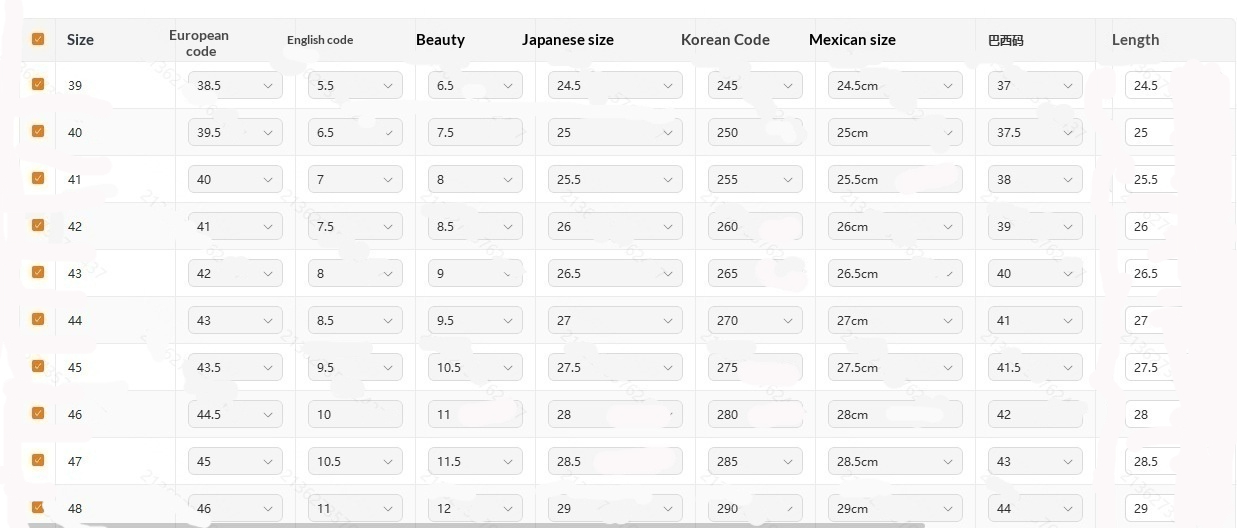The image size is (1237, 528).
Task: Click the chevron arrow of Mexican size 24.5cm dropdown
Action: coord(948,86)
